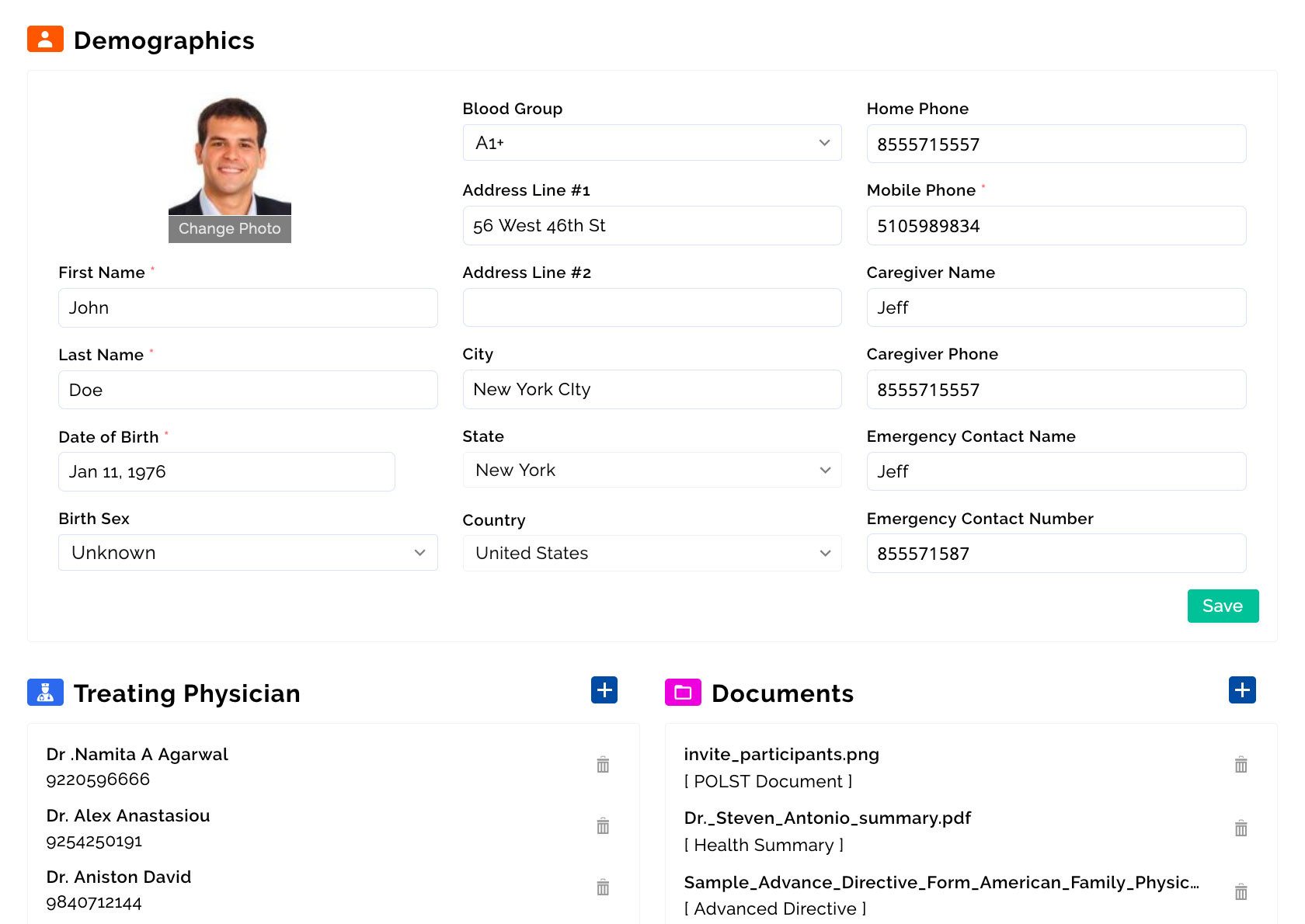
Task: Click Change Photo
Action: (229, 228)
